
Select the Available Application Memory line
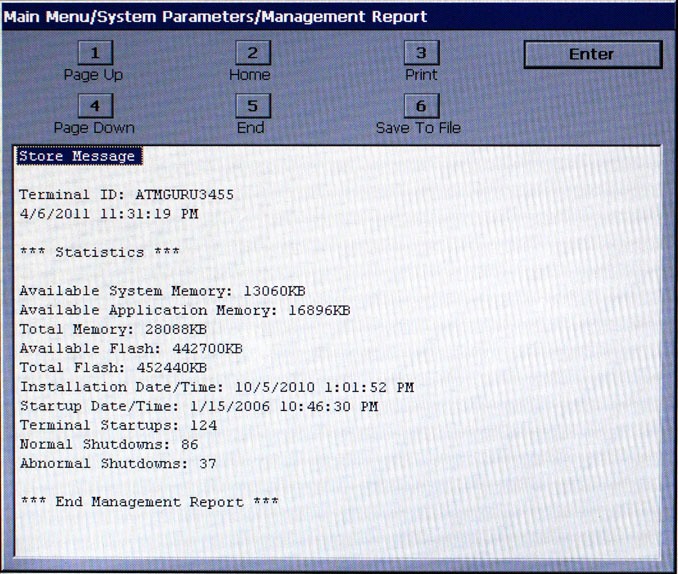pyautogui.click(x=185, y=310)
